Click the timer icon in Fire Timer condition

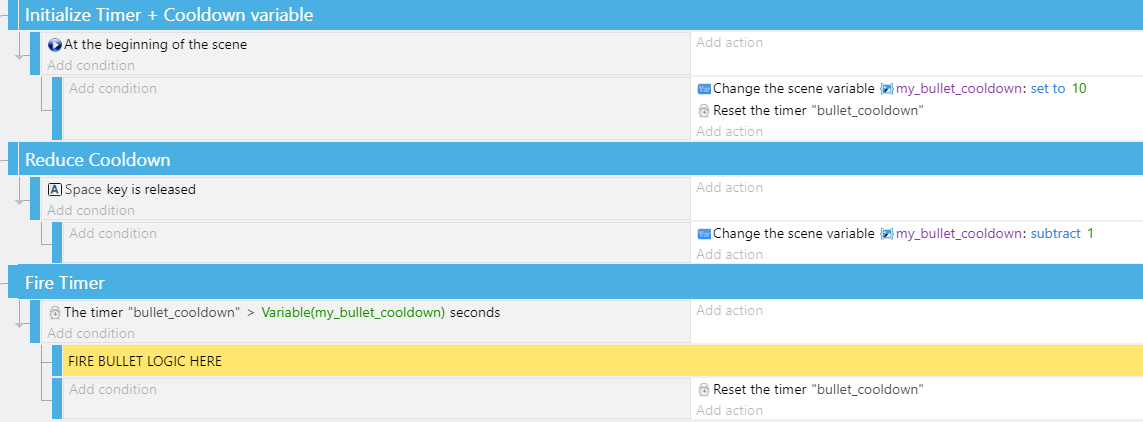(x=55, y=313)
